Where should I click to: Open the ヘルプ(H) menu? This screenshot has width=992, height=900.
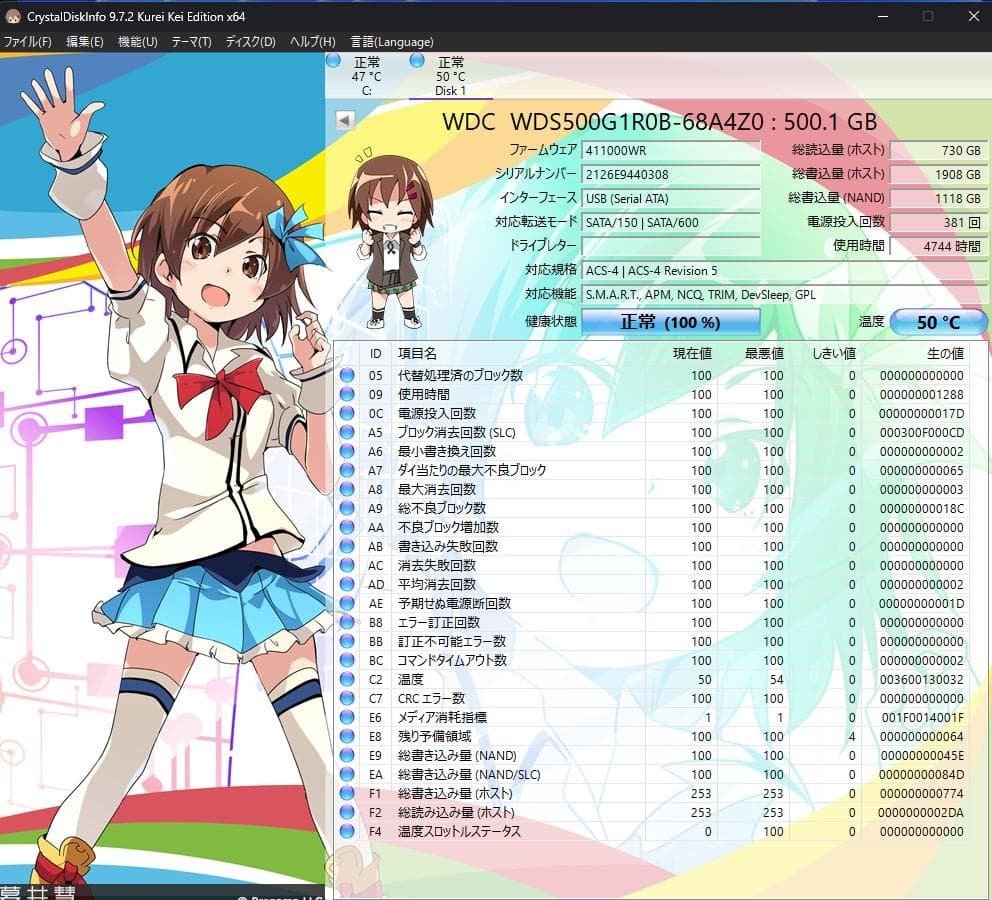coord(313,42)
